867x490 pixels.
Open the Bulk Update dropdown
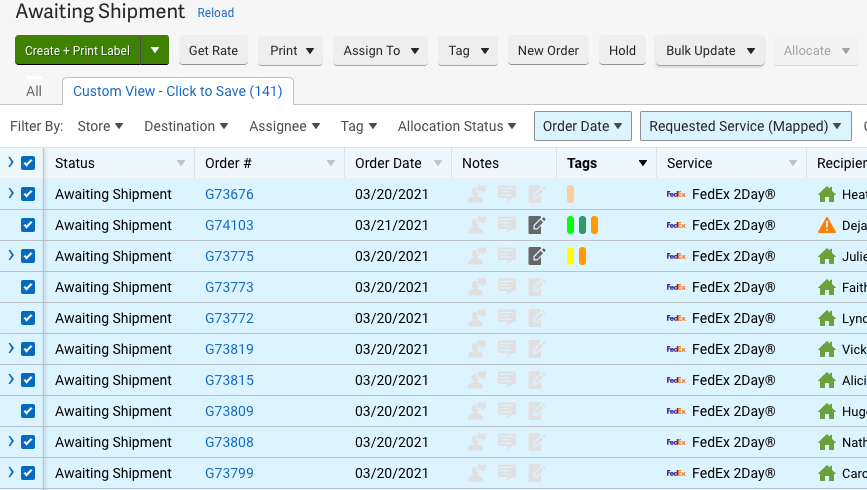pos(709,51)
